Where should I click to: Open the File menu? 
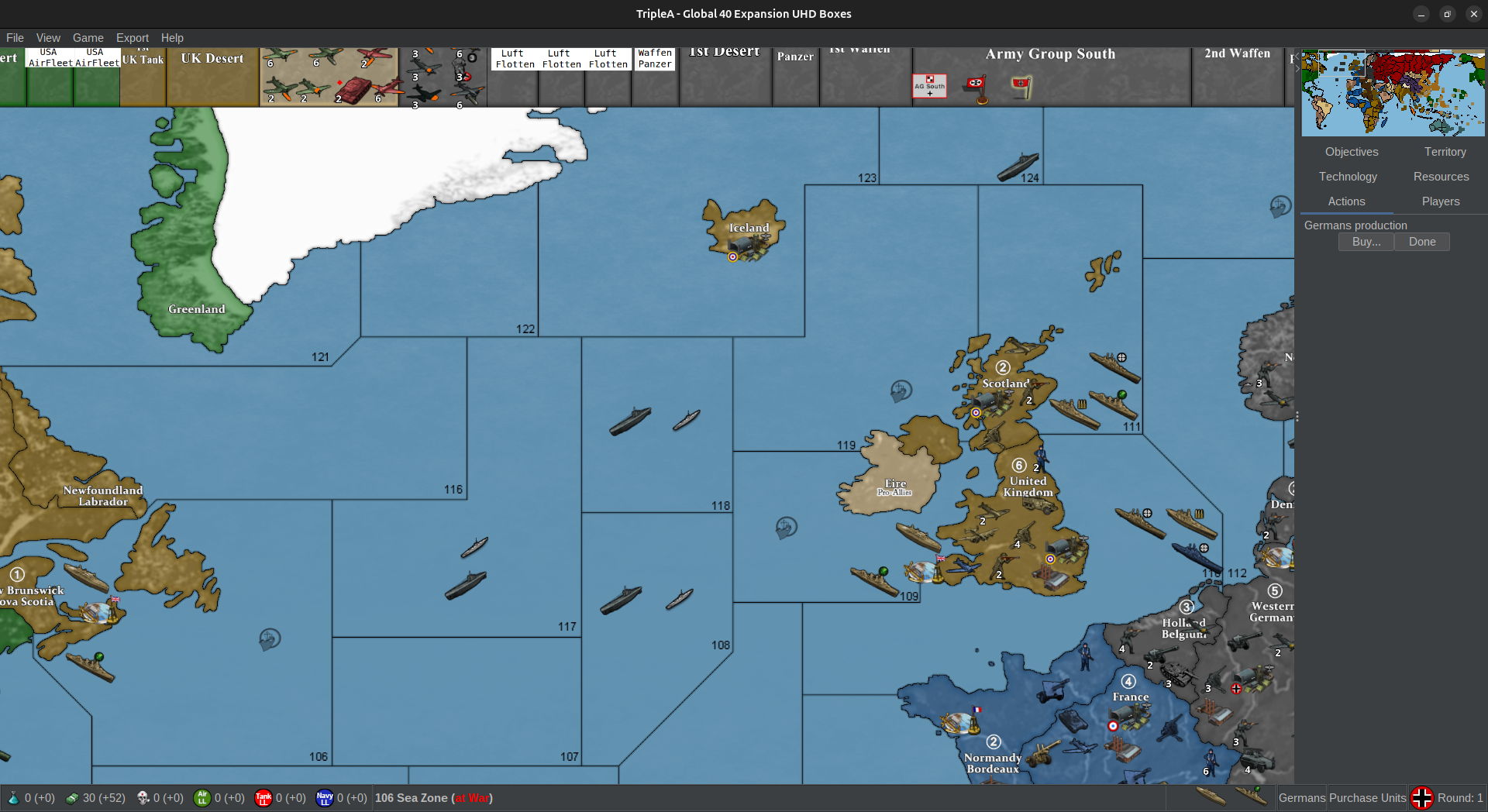[15, 38]
